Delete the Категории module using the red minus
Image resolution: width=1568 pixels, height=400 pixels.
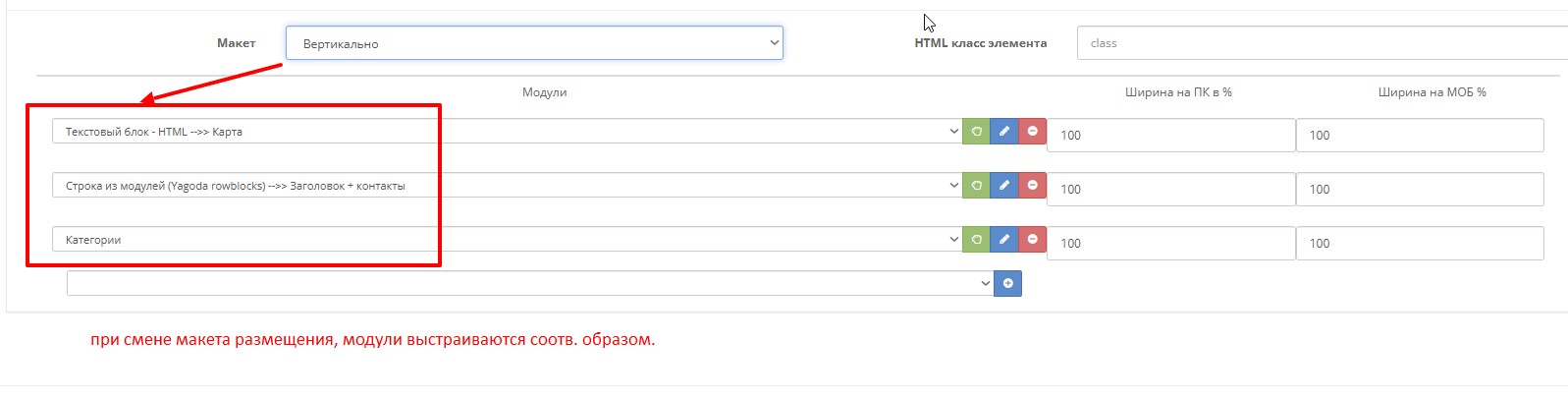pos(1032,239)
